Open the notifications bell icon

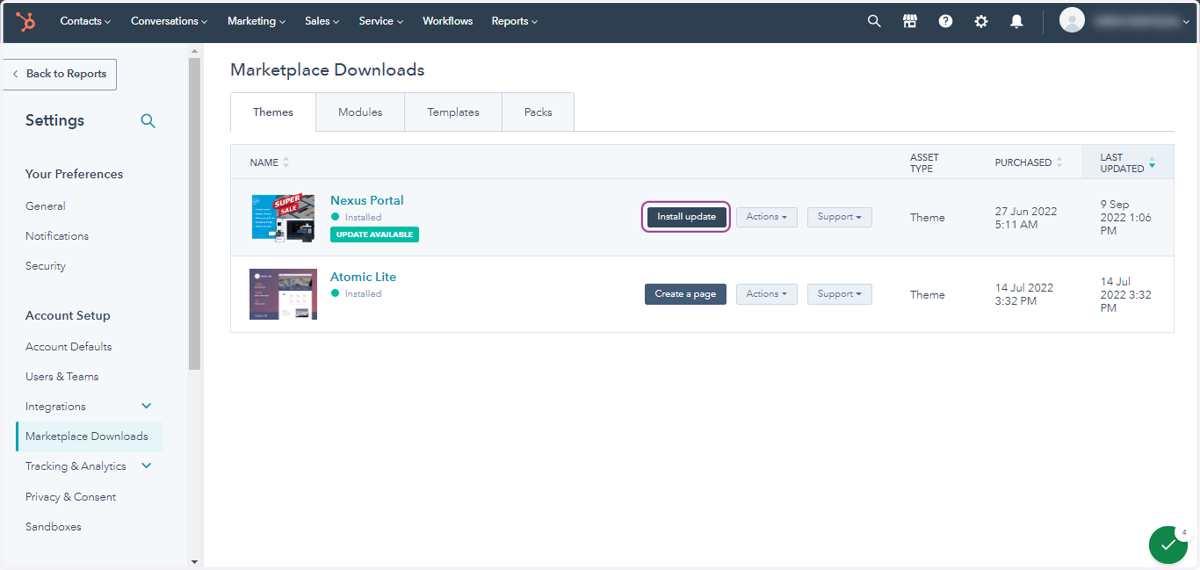tap(1017, 21)
